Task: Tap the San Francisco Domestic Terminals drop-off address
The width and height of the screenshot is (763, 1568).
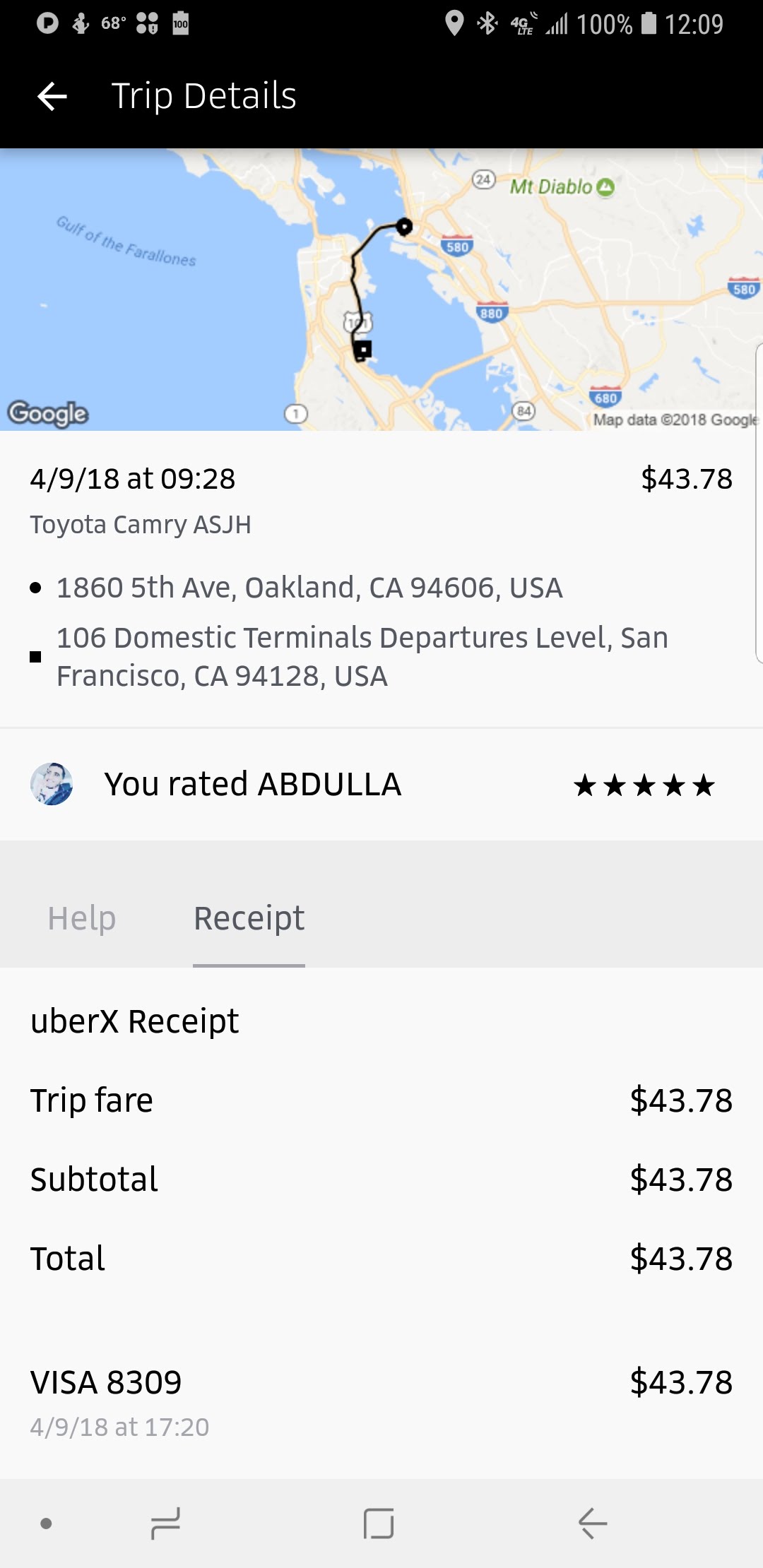Action: coord(362,657)
